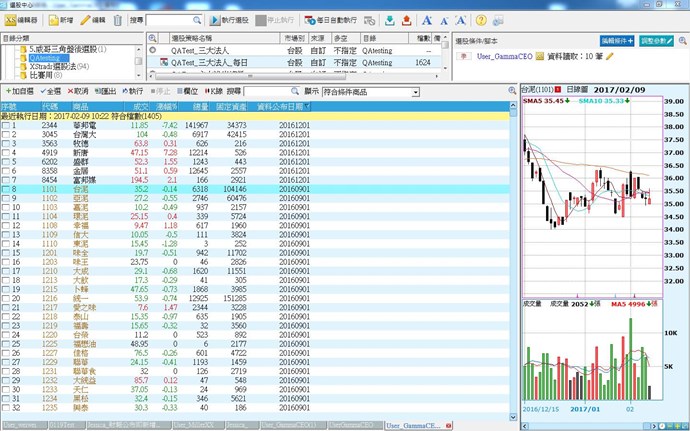Click the 編輯 pencil button
690x431 pixels.
pyautogui.click(x=93, y=20)
